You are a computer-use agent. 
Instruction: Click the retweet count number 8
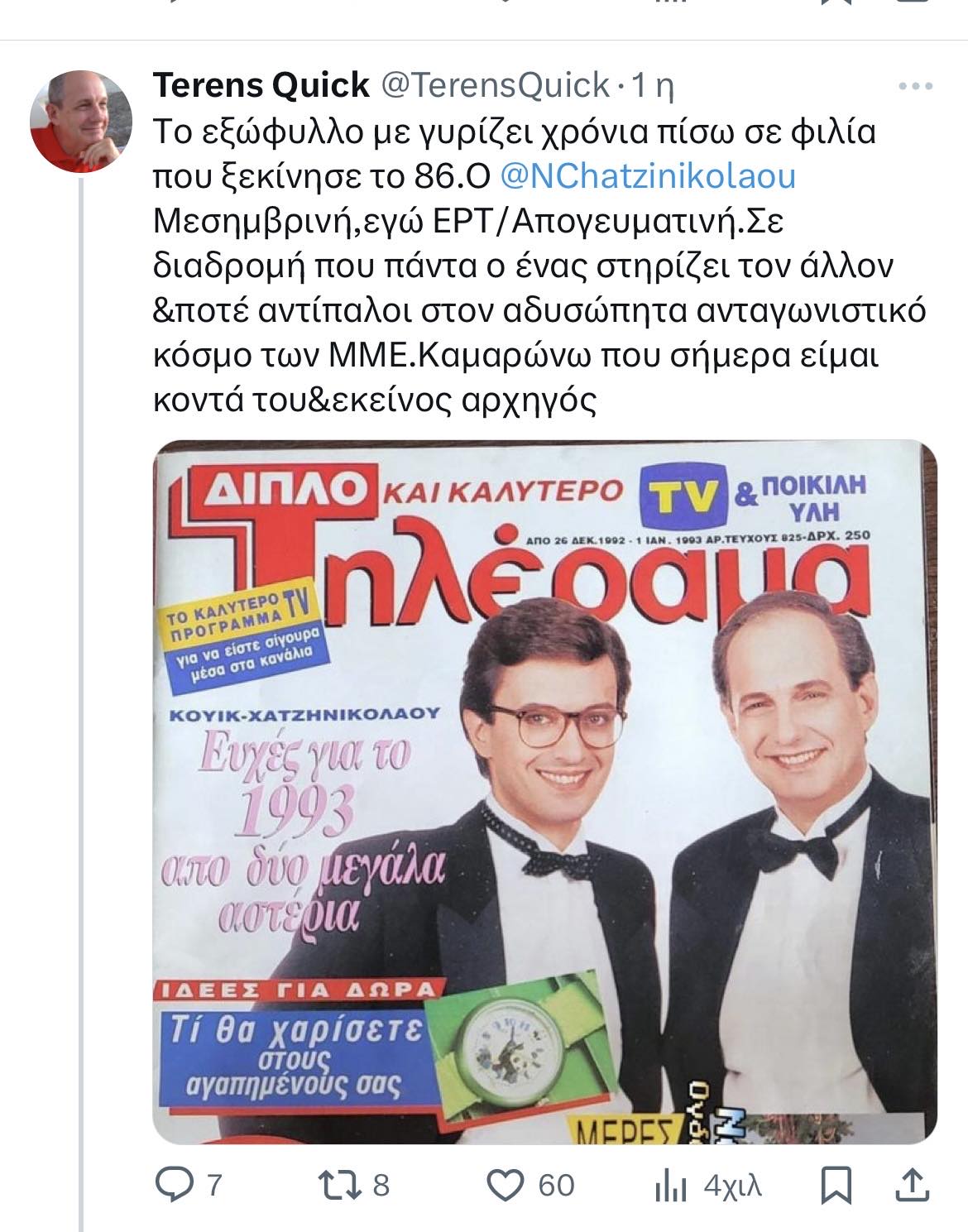click(x=381, y=1186)
